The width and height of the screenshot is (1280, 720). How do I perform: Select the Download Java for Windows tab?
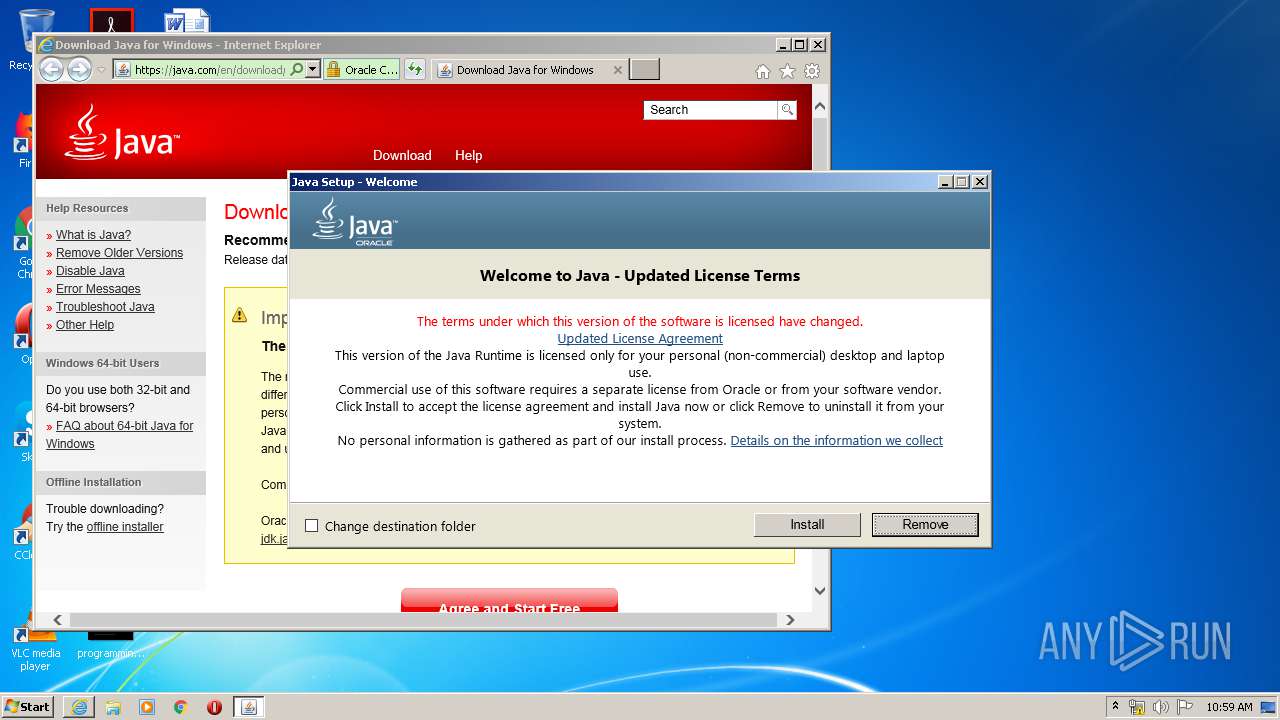click(525, 70)
